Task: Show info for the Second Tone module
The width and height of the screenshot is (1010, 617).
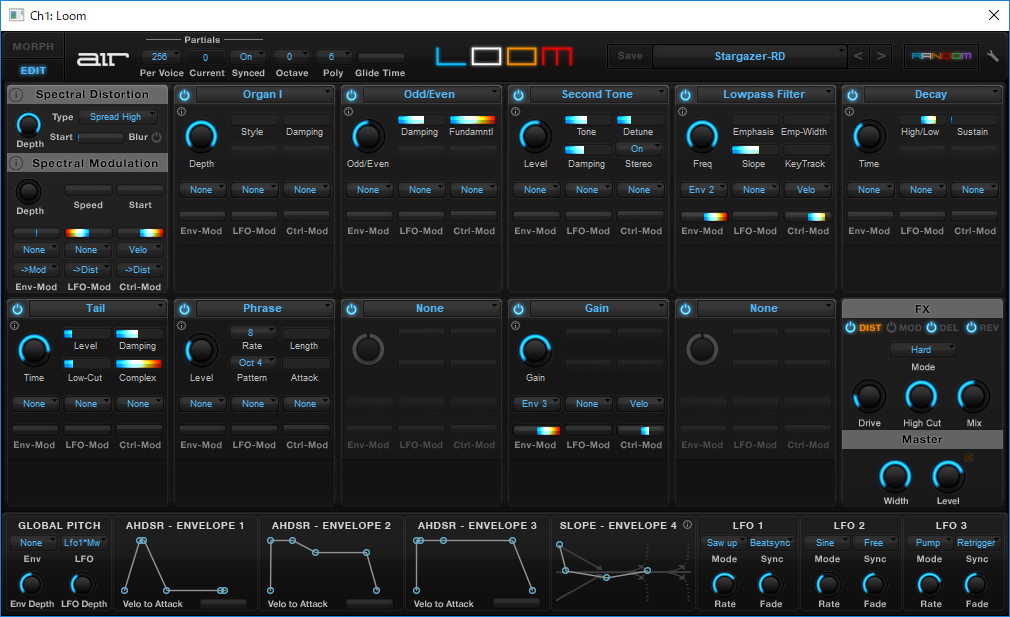Action: (515, 111)
